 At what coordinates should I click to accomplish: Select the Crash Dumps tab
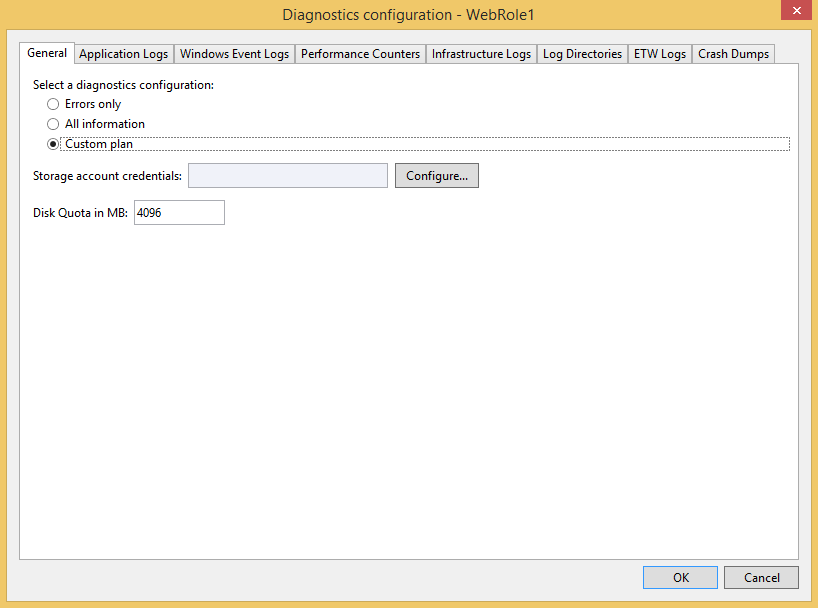[733, 54]
